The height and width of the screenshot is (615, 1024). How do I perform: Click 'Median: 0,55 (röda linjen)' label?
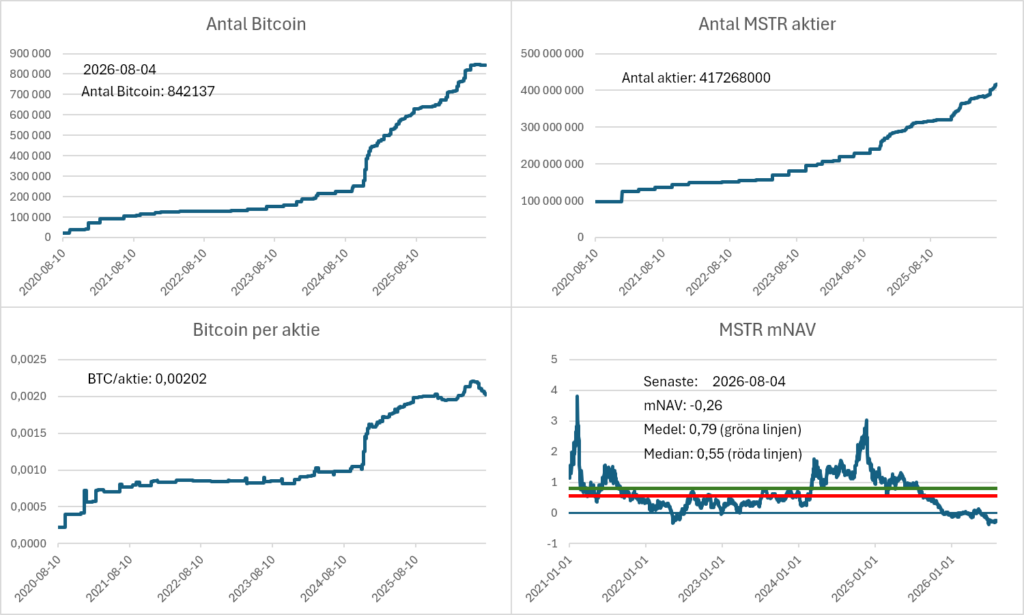[723, 454]
